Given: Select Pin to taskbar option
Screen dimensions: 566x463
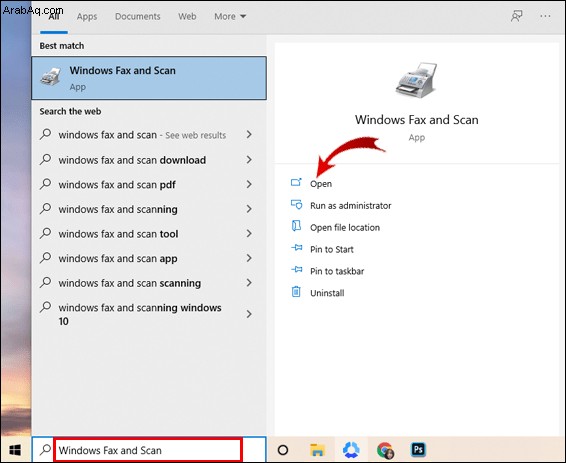Looking at the screenshot, I should tap(337, 271).
